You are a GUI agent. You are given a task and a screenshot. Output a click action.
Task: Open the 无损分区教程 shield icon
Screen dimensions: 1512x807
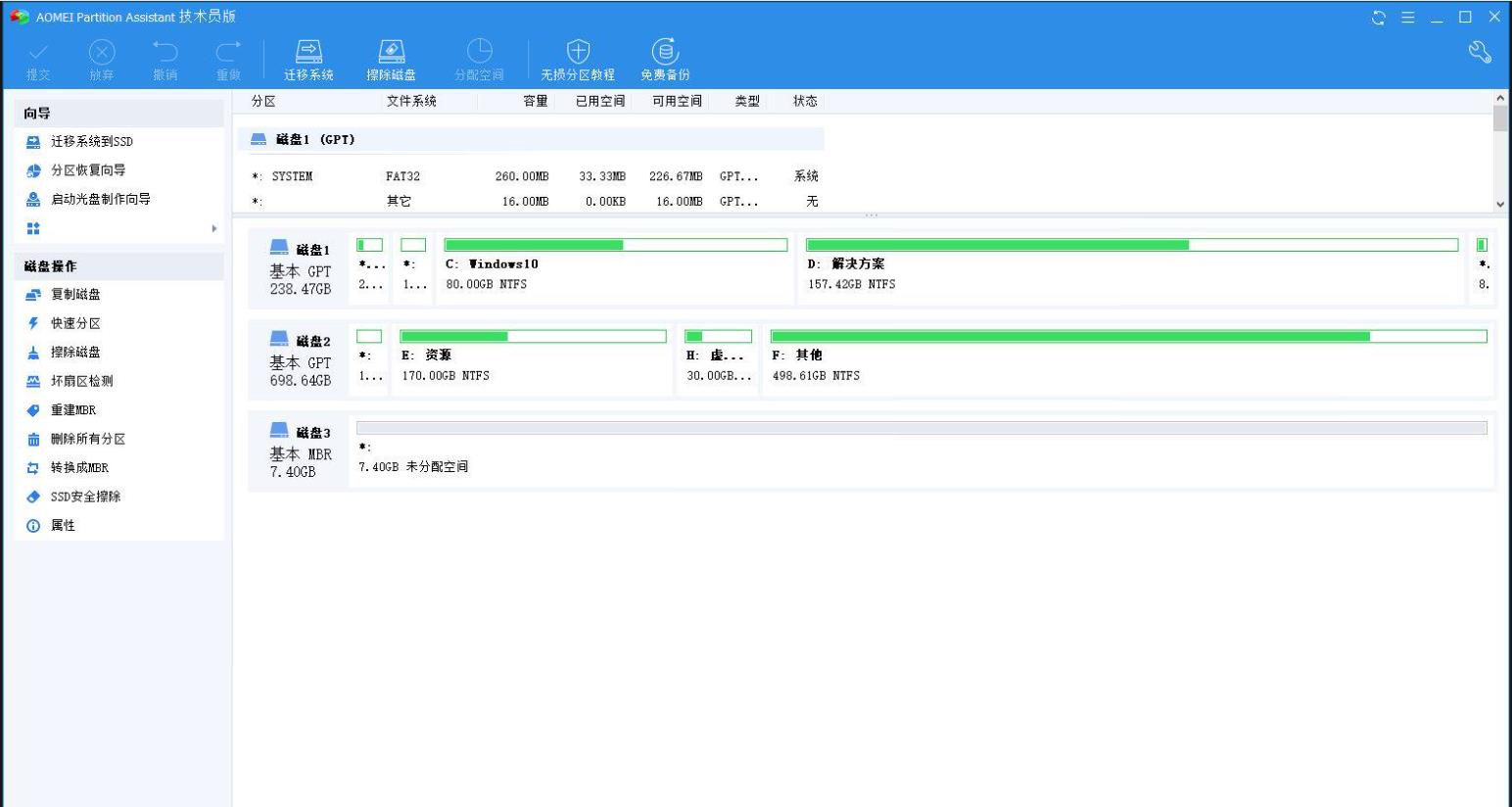[578, 52]
